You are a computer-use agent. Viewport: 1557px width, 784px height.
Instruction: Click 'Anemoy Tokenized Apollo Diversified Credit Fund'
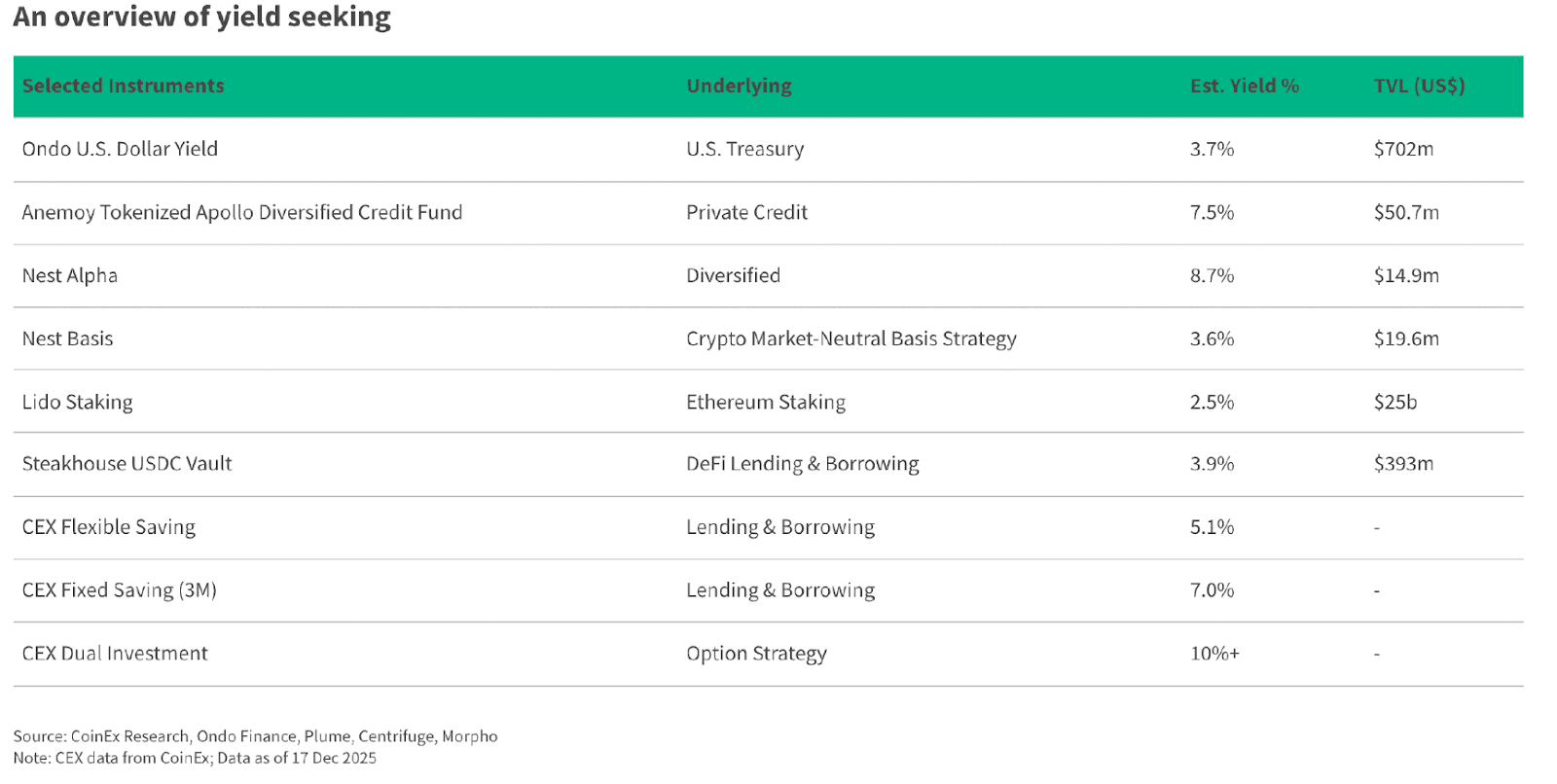click(x=241, y=212)
